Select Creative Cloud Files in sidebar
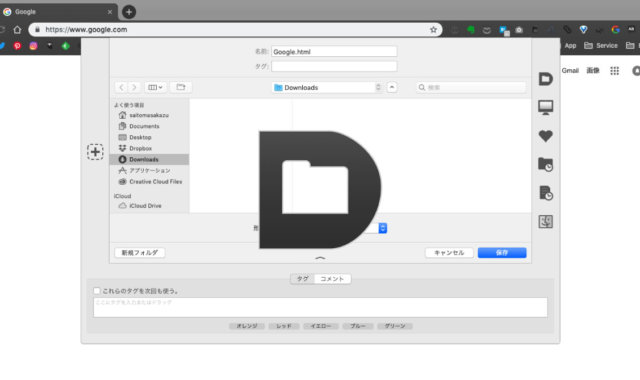The image size is (640, 380). (x=149, y=181)
